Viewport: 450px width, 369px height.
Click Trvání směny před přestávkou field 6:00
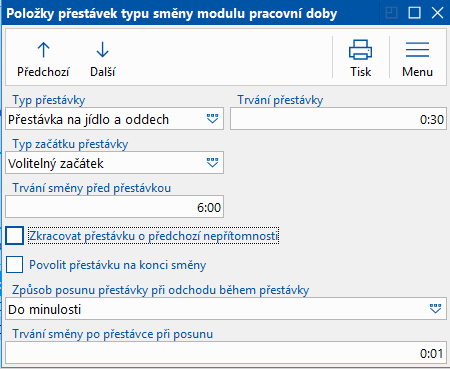(114, 207)
